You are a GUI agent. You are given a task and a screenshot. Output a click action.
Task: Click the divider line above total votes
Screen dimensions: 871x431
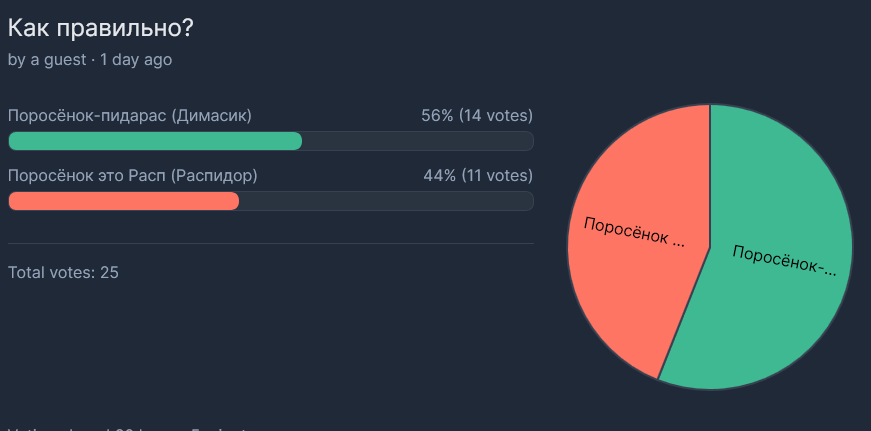(x=271, y=243)
